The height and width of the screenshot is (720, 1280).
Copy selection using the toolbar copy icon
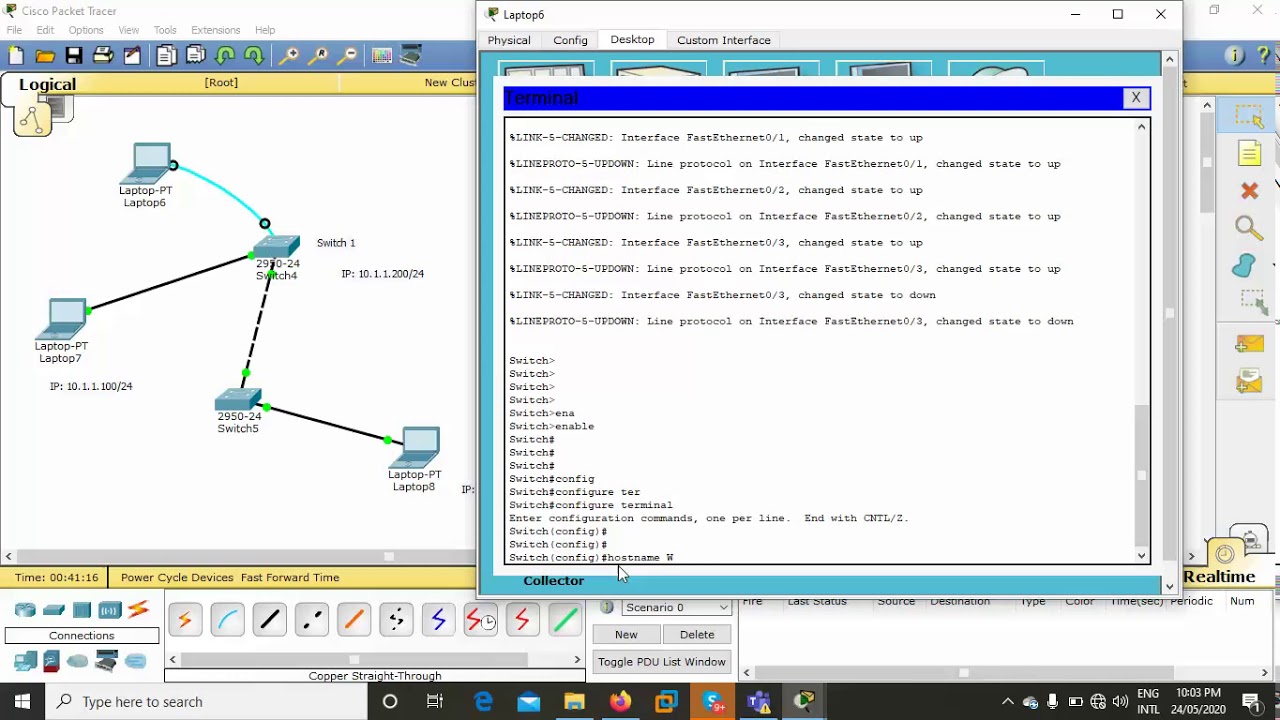[x=166, y=56]
